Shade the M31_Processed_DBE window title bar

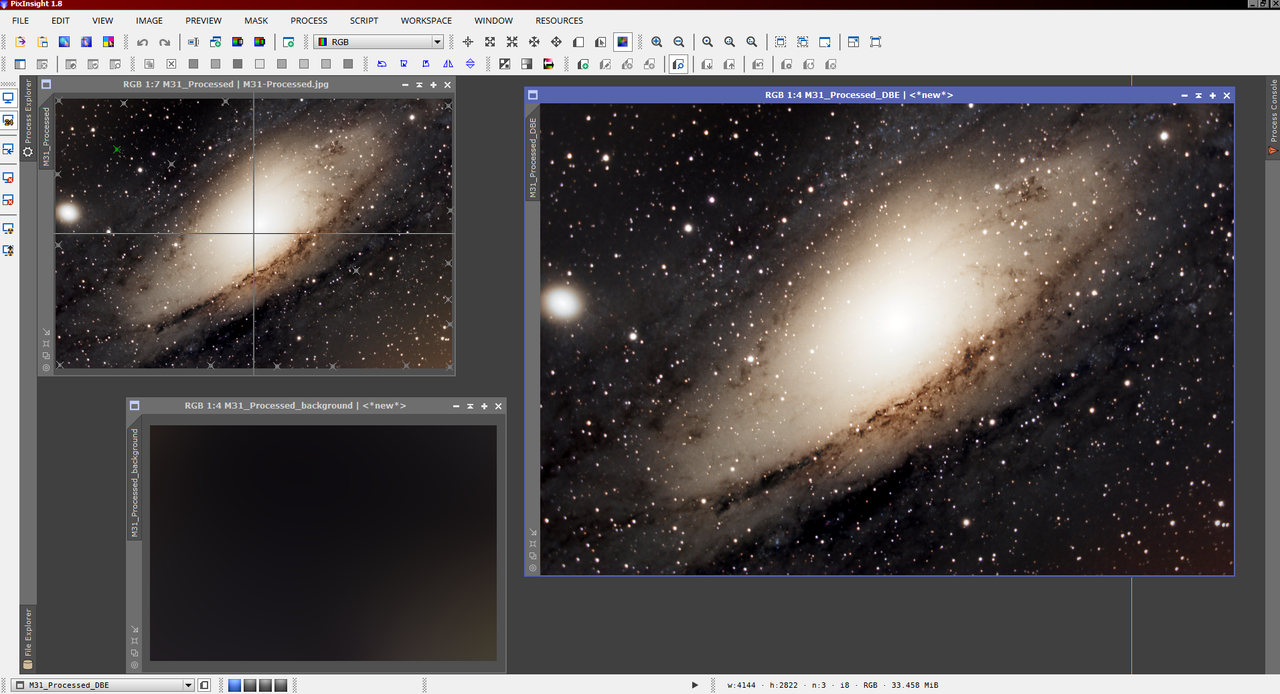coord(1198,95)
